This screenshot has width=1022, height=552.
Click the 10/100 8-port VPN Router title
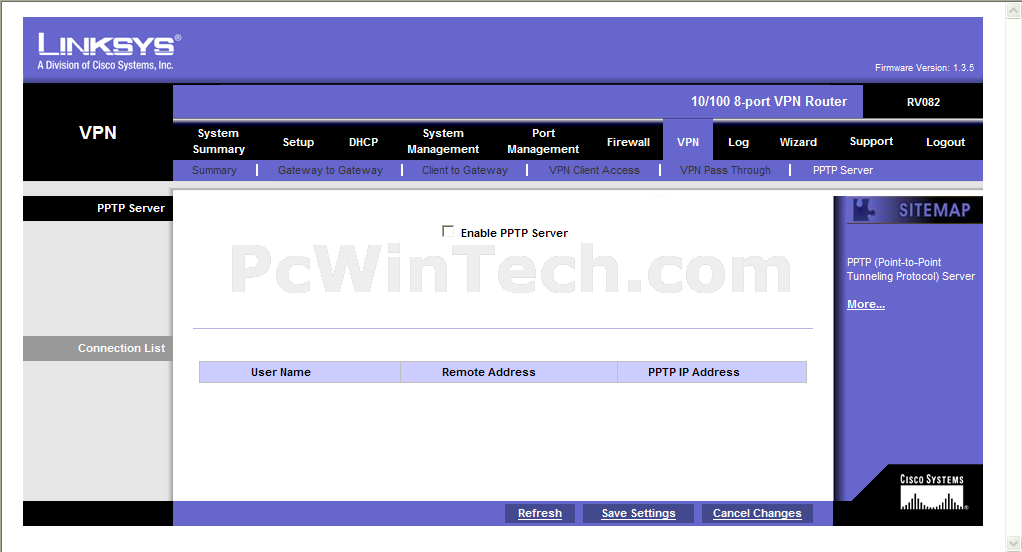pyautogui.click(x=768, y=102)
